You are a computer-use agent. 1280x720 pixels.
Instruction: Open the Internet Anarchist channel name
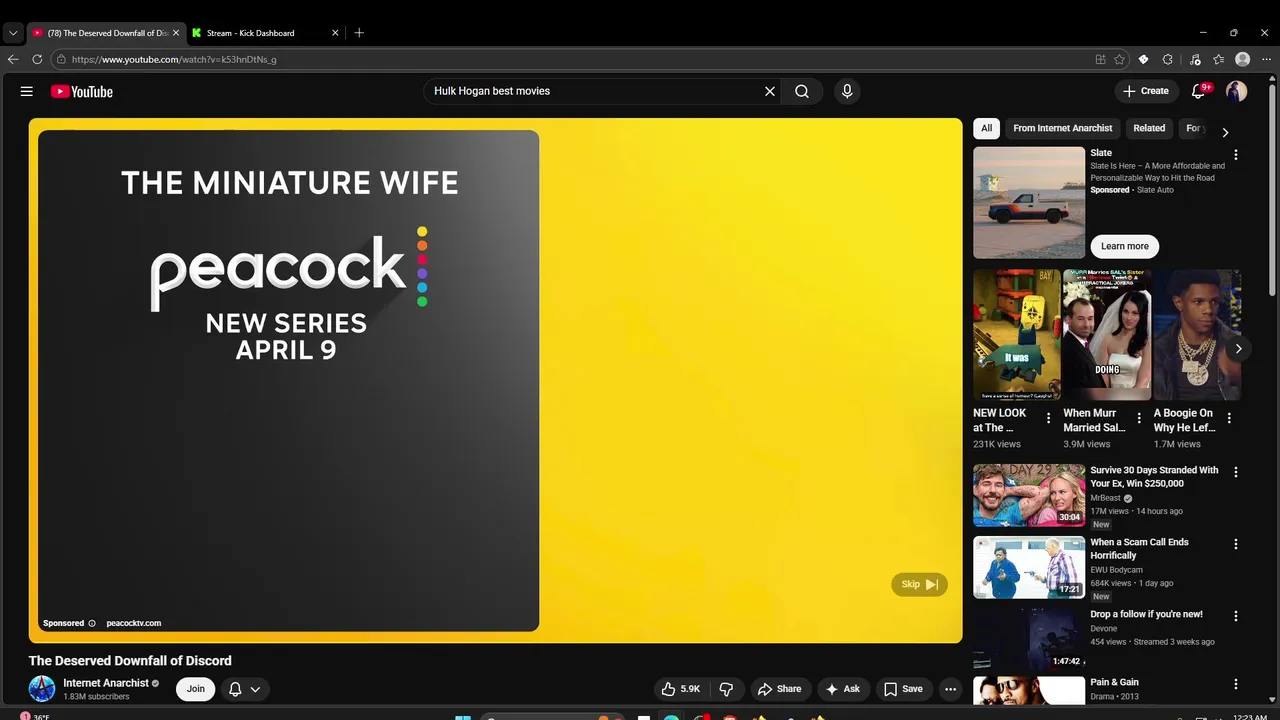click(x=106, y=683)
